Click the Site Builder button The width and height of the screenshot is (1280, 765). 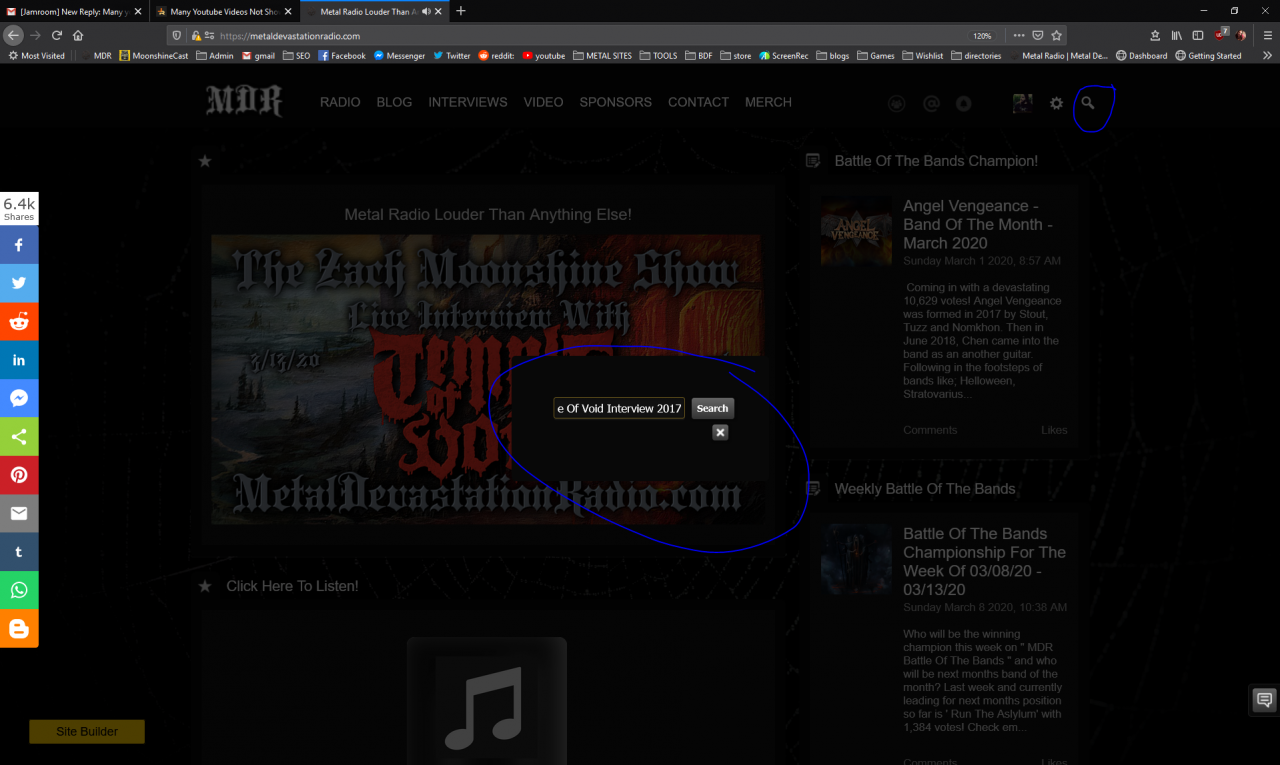click(87, 732)
